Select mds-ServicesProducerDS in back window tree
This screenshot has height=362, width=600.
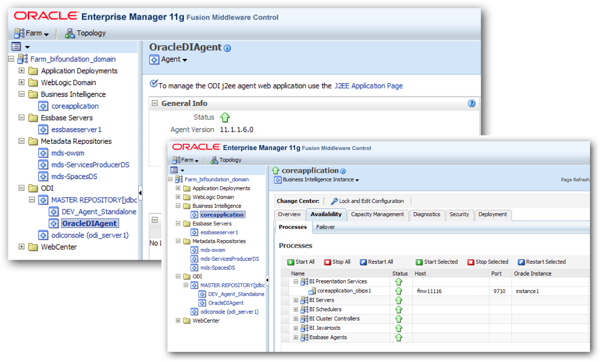pos(90,165)
